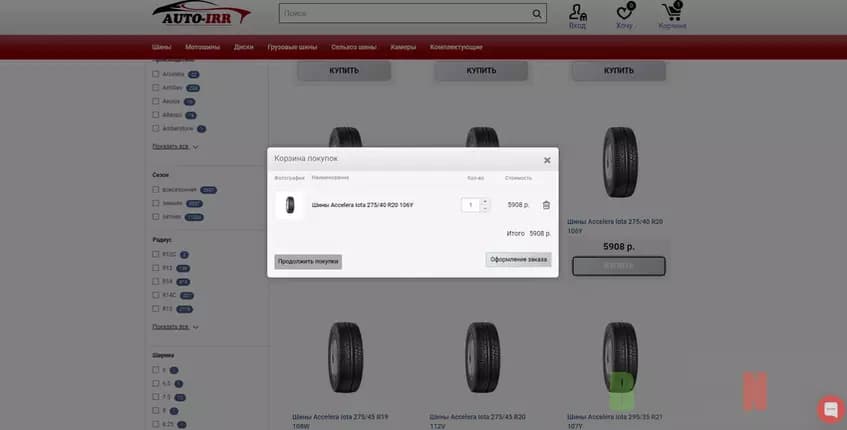Click the Оформление заказа button
847x430 pixels.
click(518, 260)
